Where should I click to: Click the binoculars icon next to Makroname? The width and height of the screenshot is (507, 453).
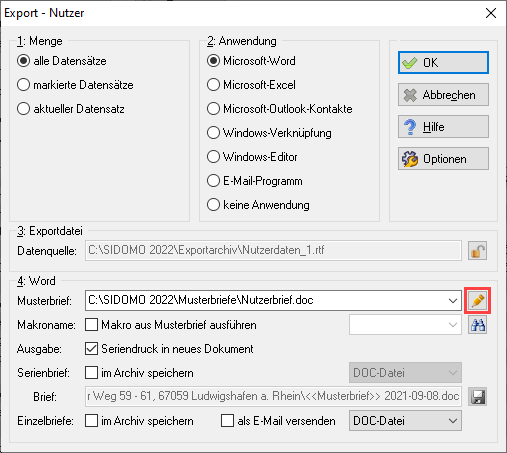click(477, 325)
